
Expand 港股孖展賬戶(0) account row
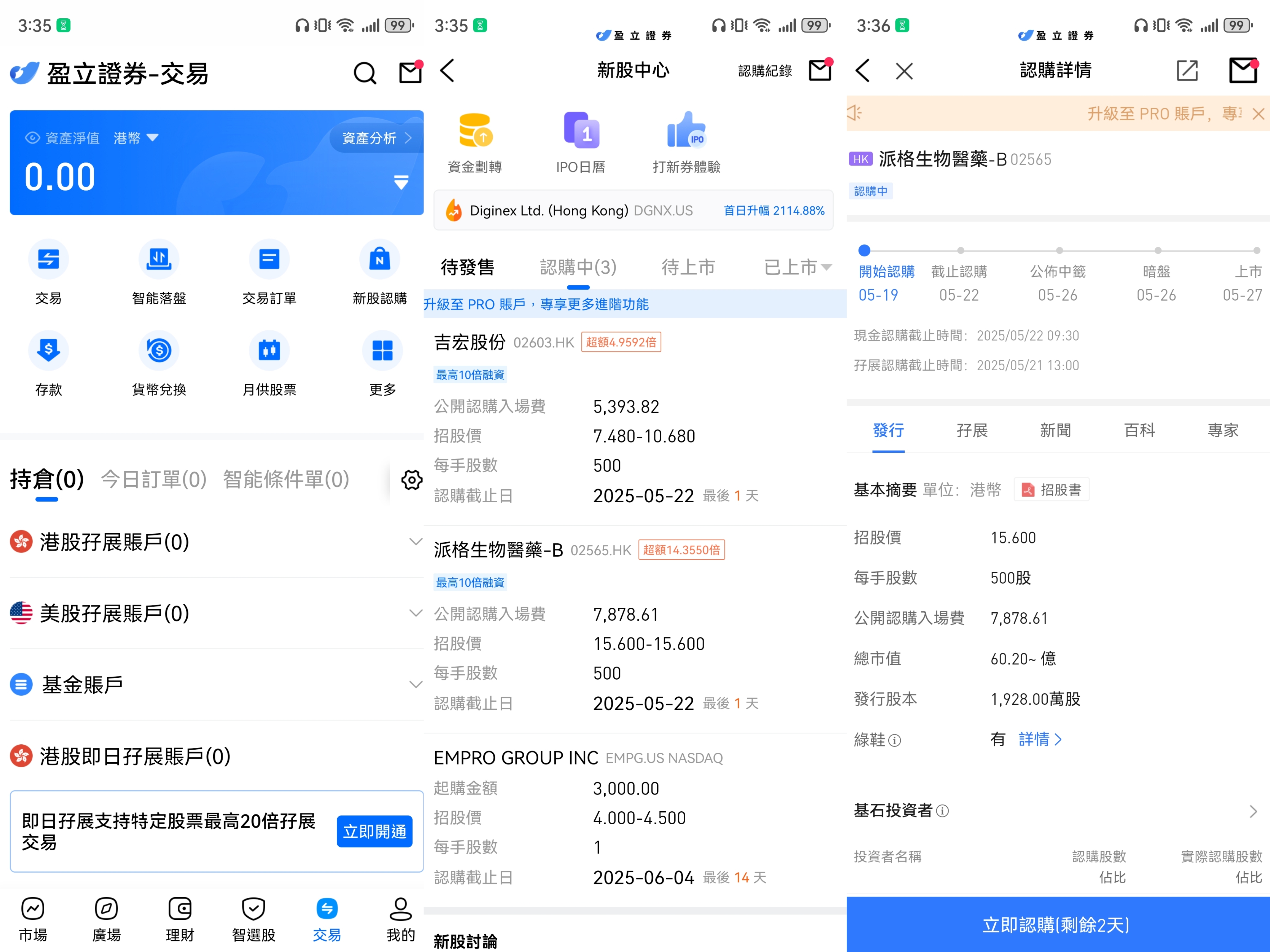216,542
